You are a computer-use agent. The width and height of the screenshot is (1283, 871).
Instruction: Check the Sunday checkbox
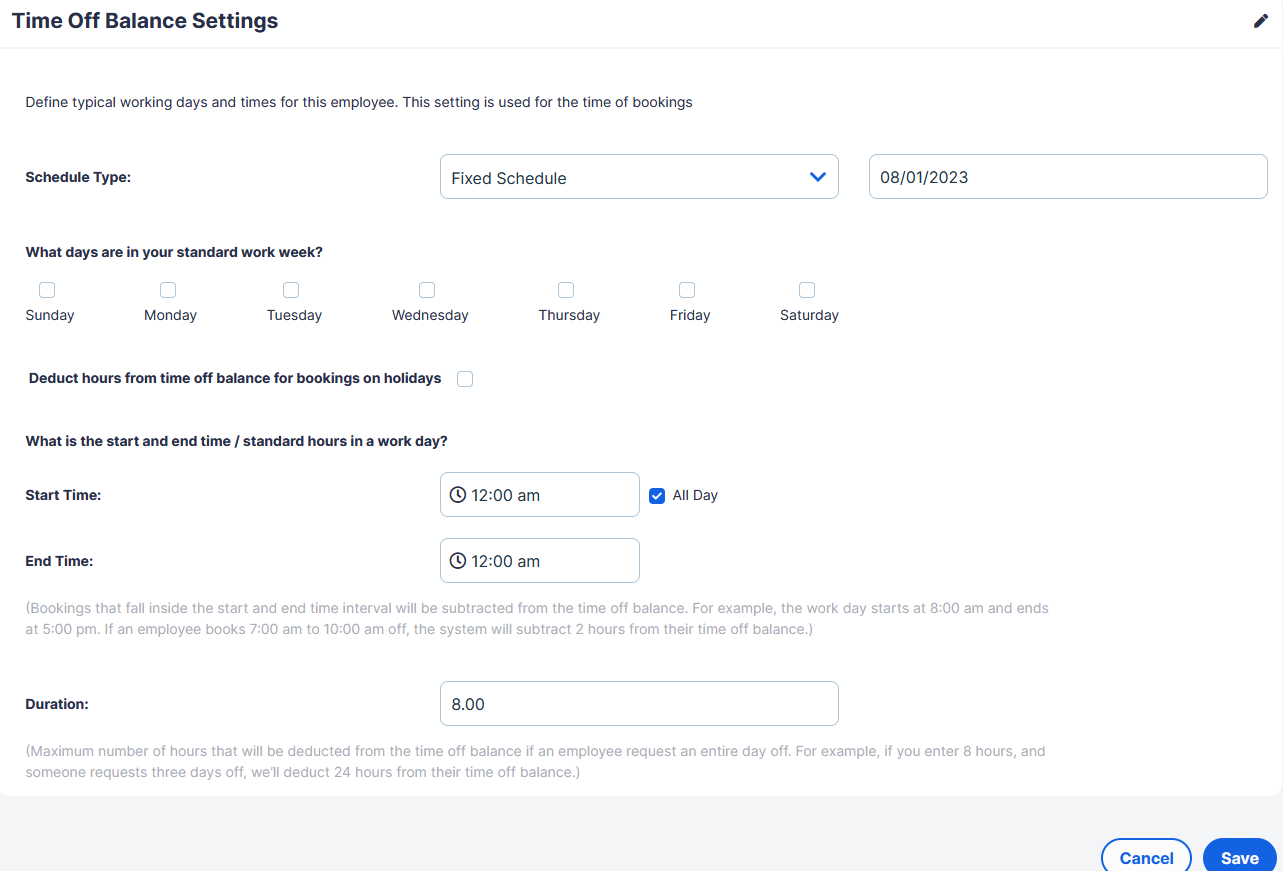(x=47, y=290)
